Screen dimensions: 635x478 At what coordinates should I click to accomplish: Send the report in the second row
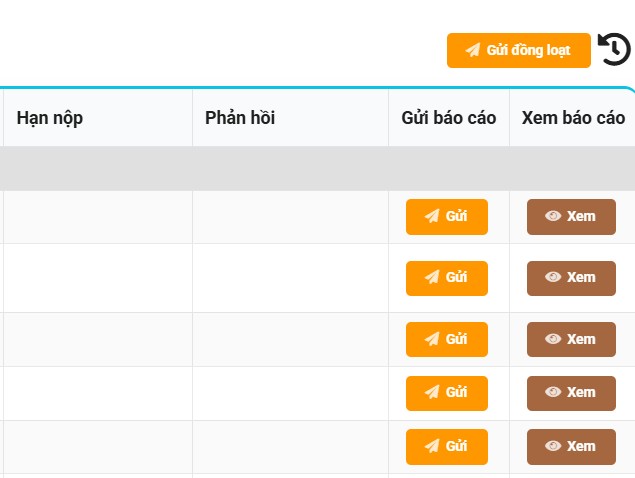(446, 277)
